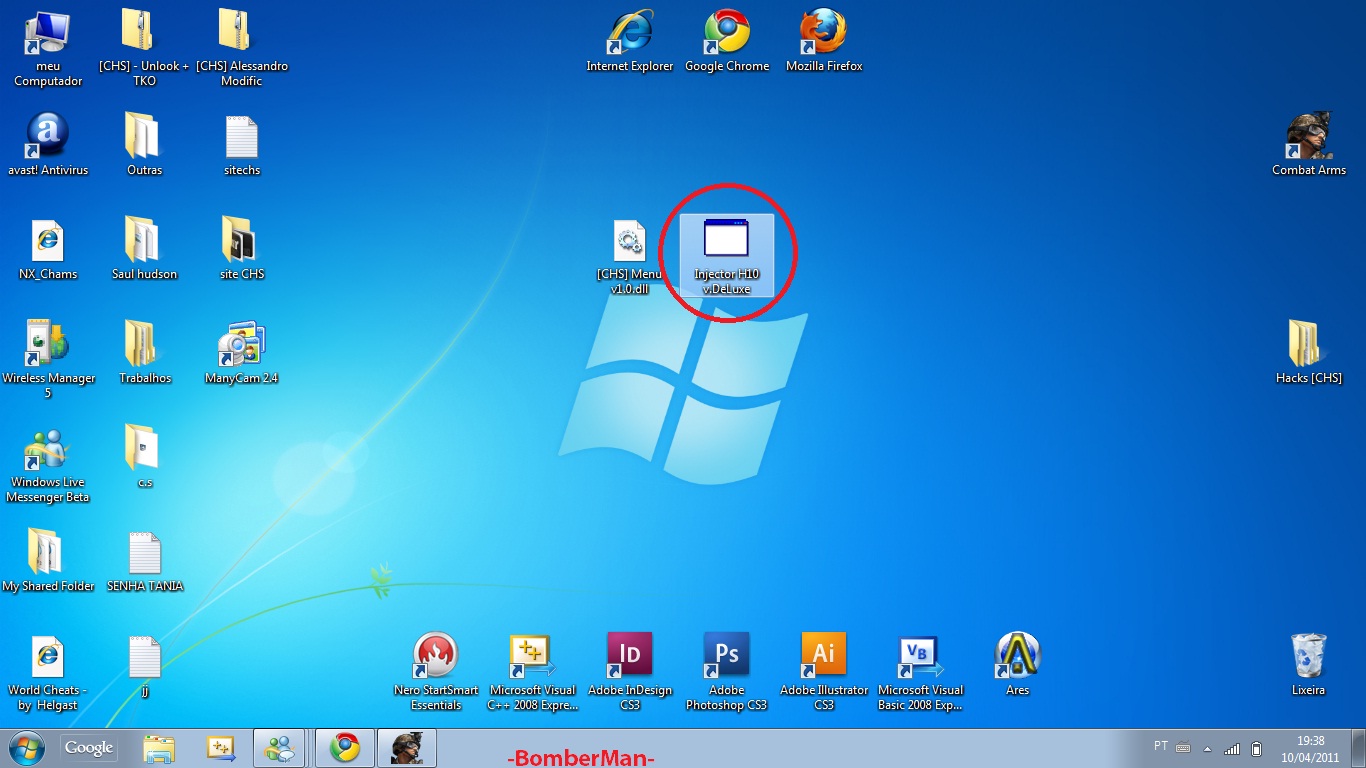Select the Microsoft Visual C++ 2008 desktop shortcut
This screenshot has height=768, width=1366.
(x=533, y=672)
